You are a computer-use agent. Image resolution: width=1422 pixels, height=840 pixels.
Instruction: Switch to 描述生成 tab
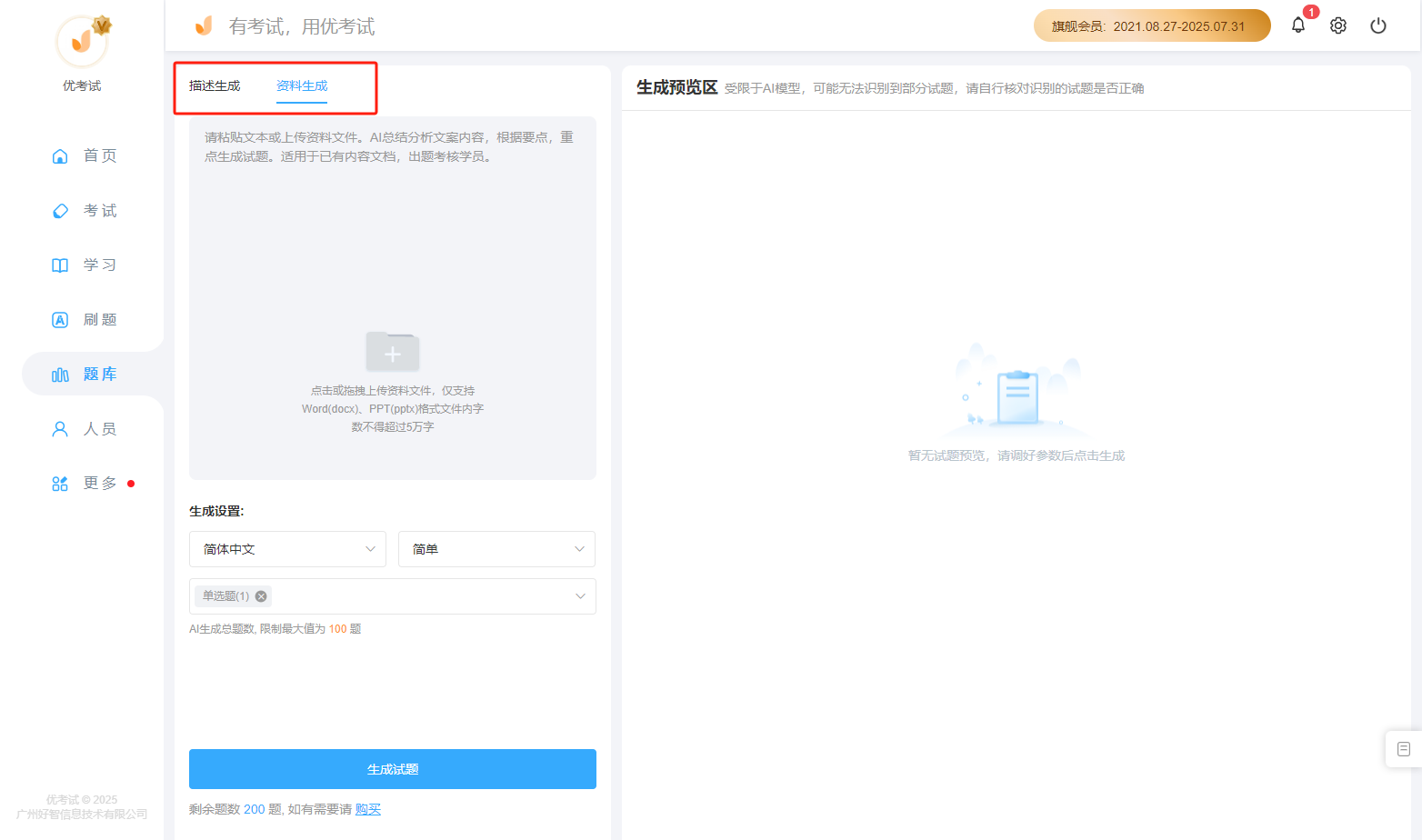tap(215, 85)
